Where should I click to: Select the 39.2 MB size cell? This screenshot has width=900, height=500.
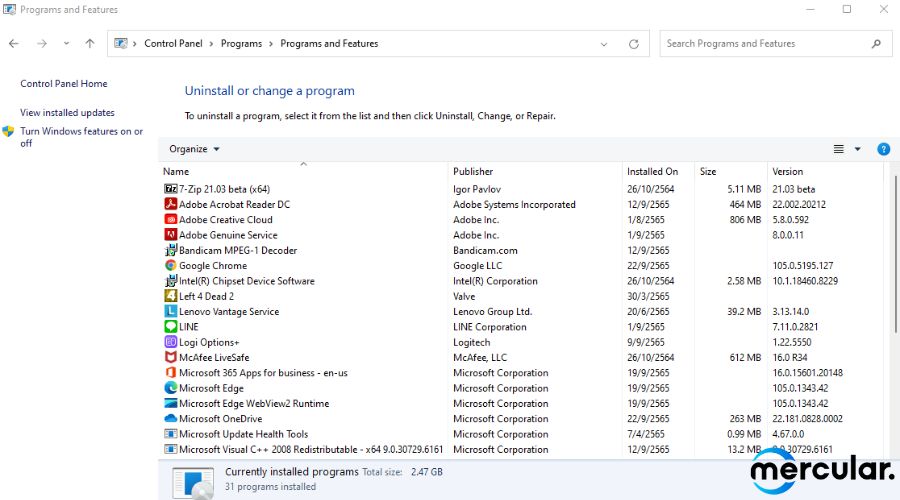click(x=744, y=312)
